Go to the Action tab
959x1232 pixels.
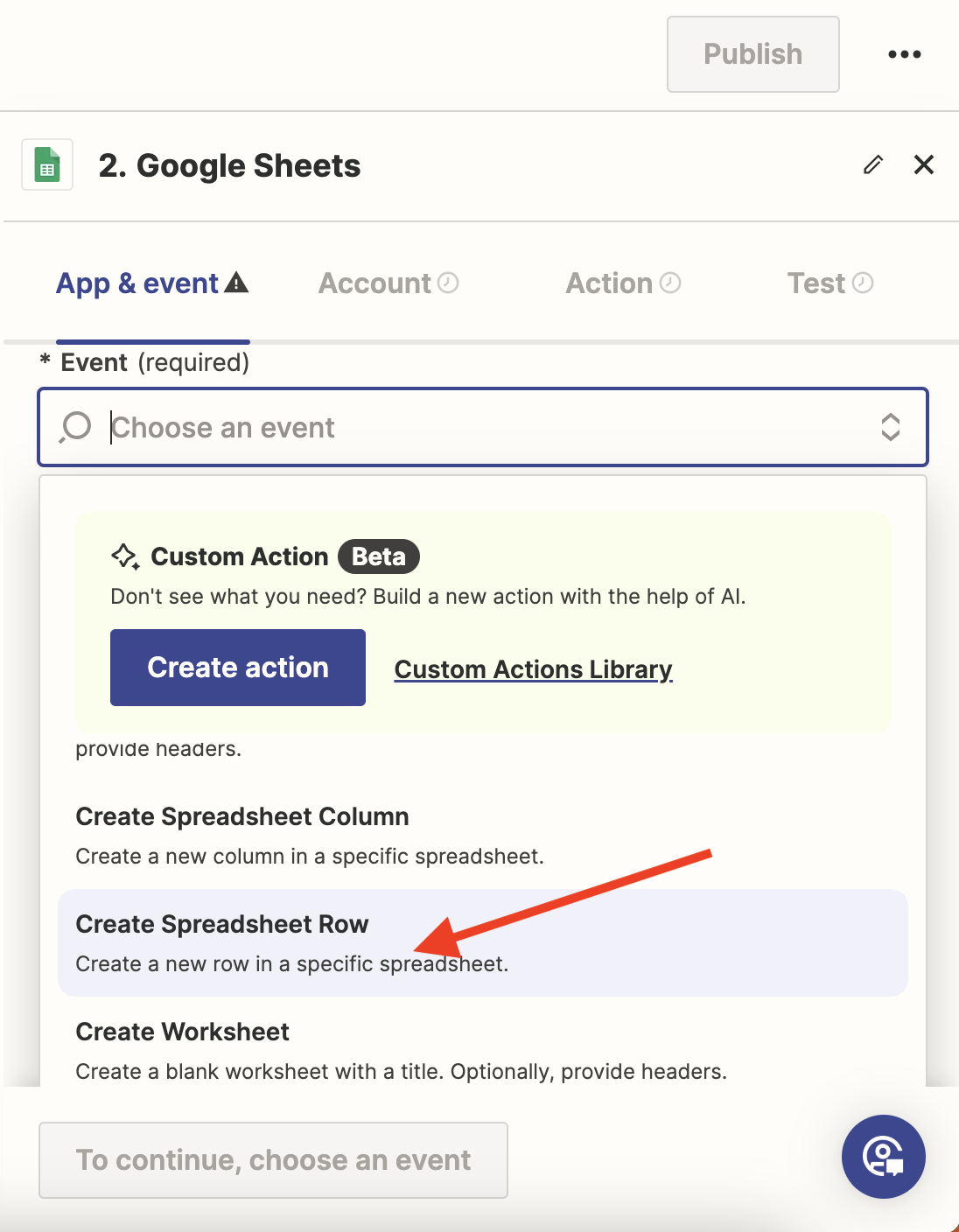pyautogui.click(x=610, y=283)
